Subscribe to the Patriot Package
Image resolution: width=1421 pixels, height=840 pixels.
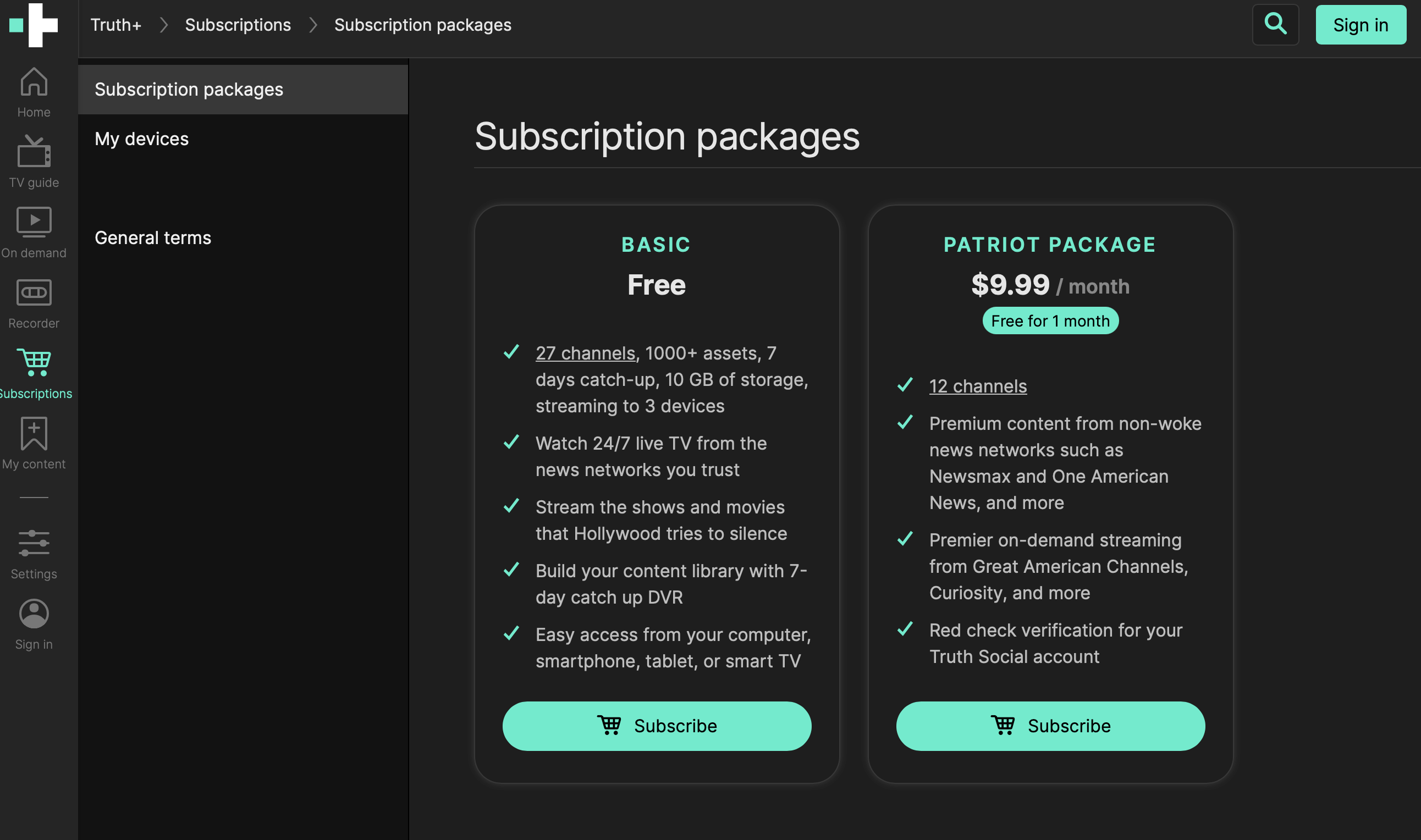coord(1050,726)
